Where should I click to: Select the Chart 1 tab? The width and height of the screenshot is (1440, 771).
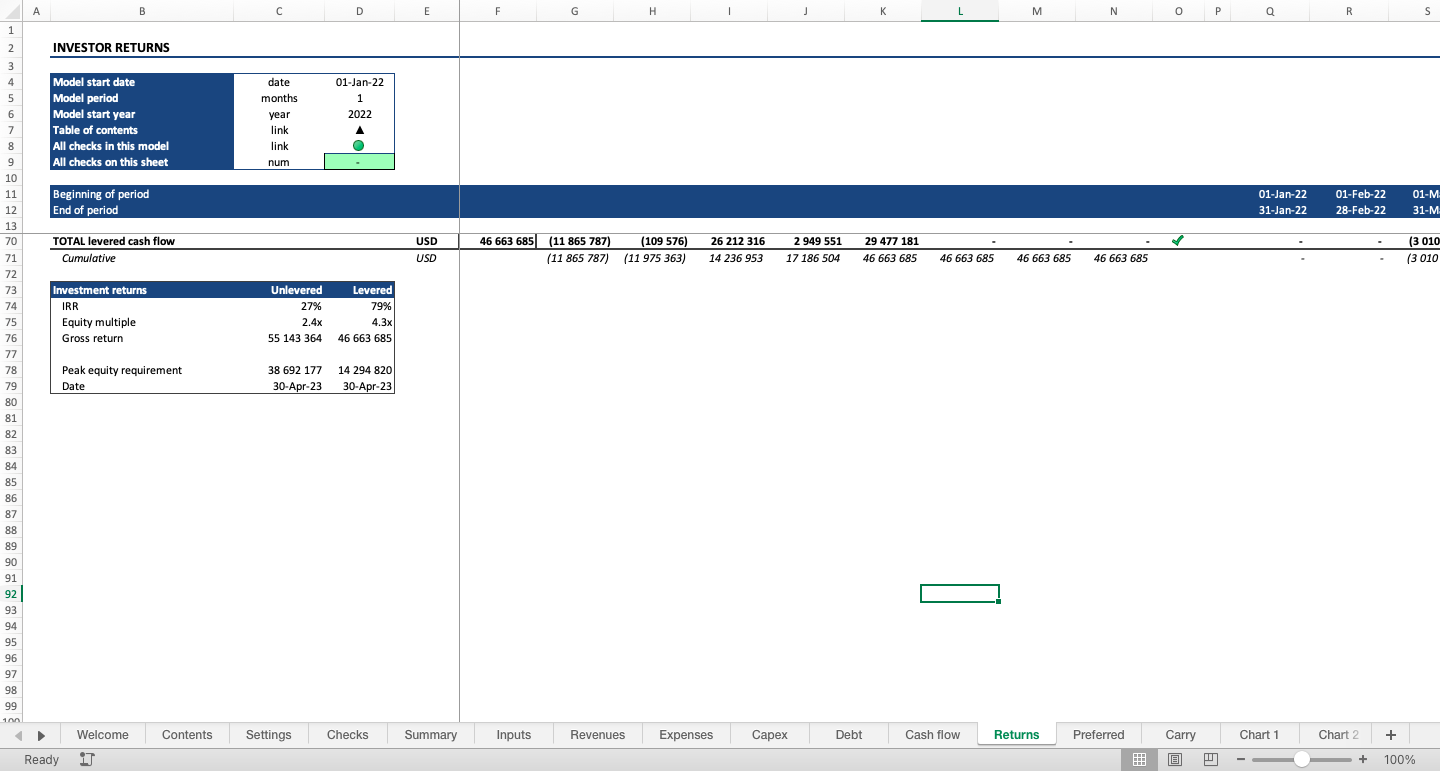point(1259,734)
